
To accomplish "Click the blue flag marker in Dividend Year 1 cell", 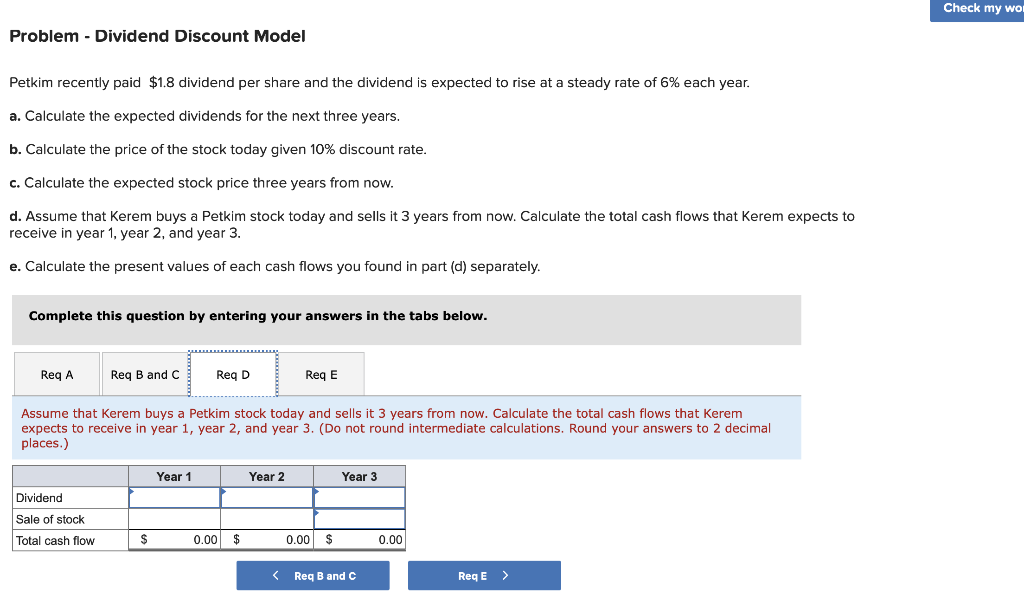I will (131, 490).
